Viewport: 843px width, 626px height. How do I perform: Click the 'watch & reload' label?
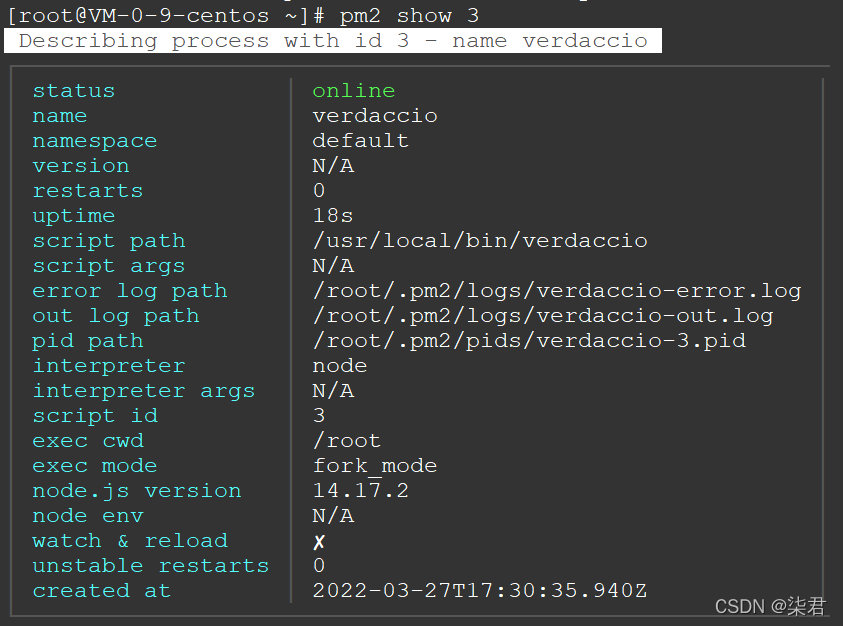pyautogui.click(x=130, y=541)
